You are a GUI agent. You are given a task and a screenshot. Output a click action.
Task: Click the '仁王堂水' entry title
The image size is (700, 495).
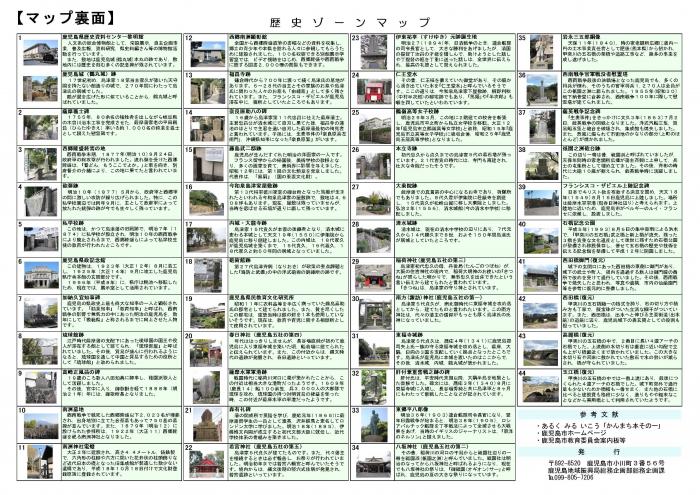coord(406,74)
